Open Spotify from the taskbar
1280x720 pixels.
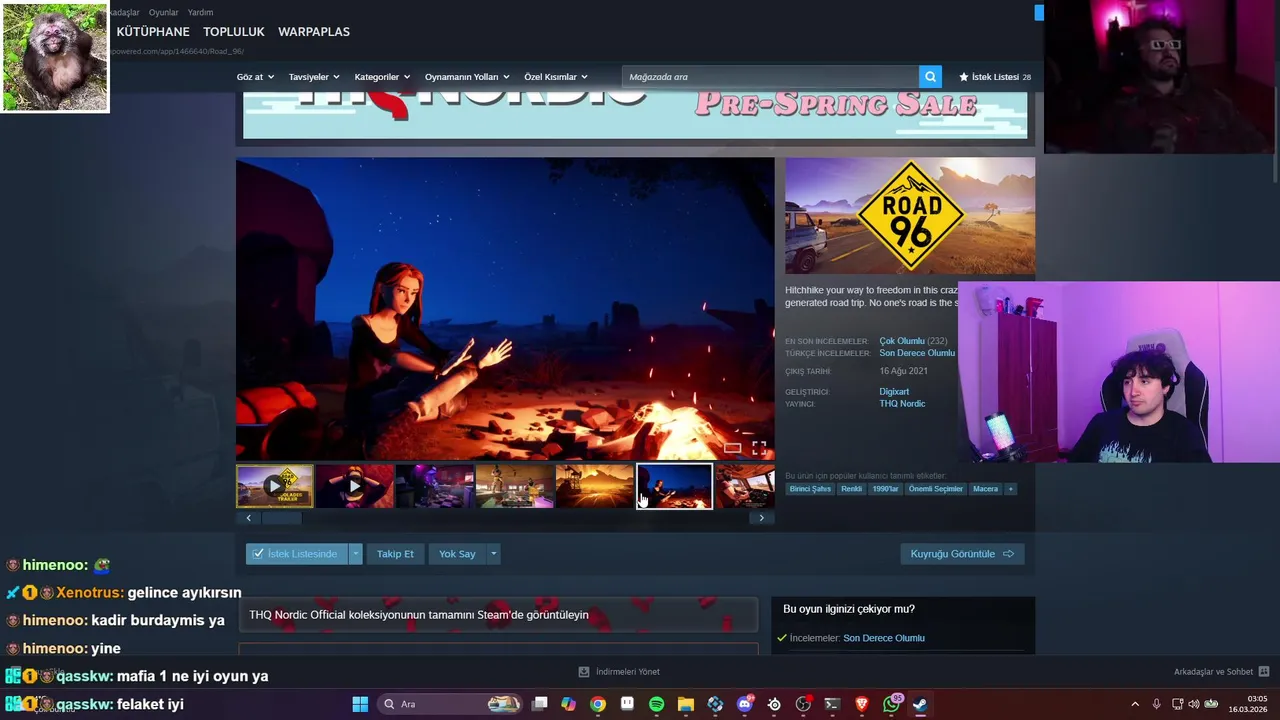[x=656, y=704]
